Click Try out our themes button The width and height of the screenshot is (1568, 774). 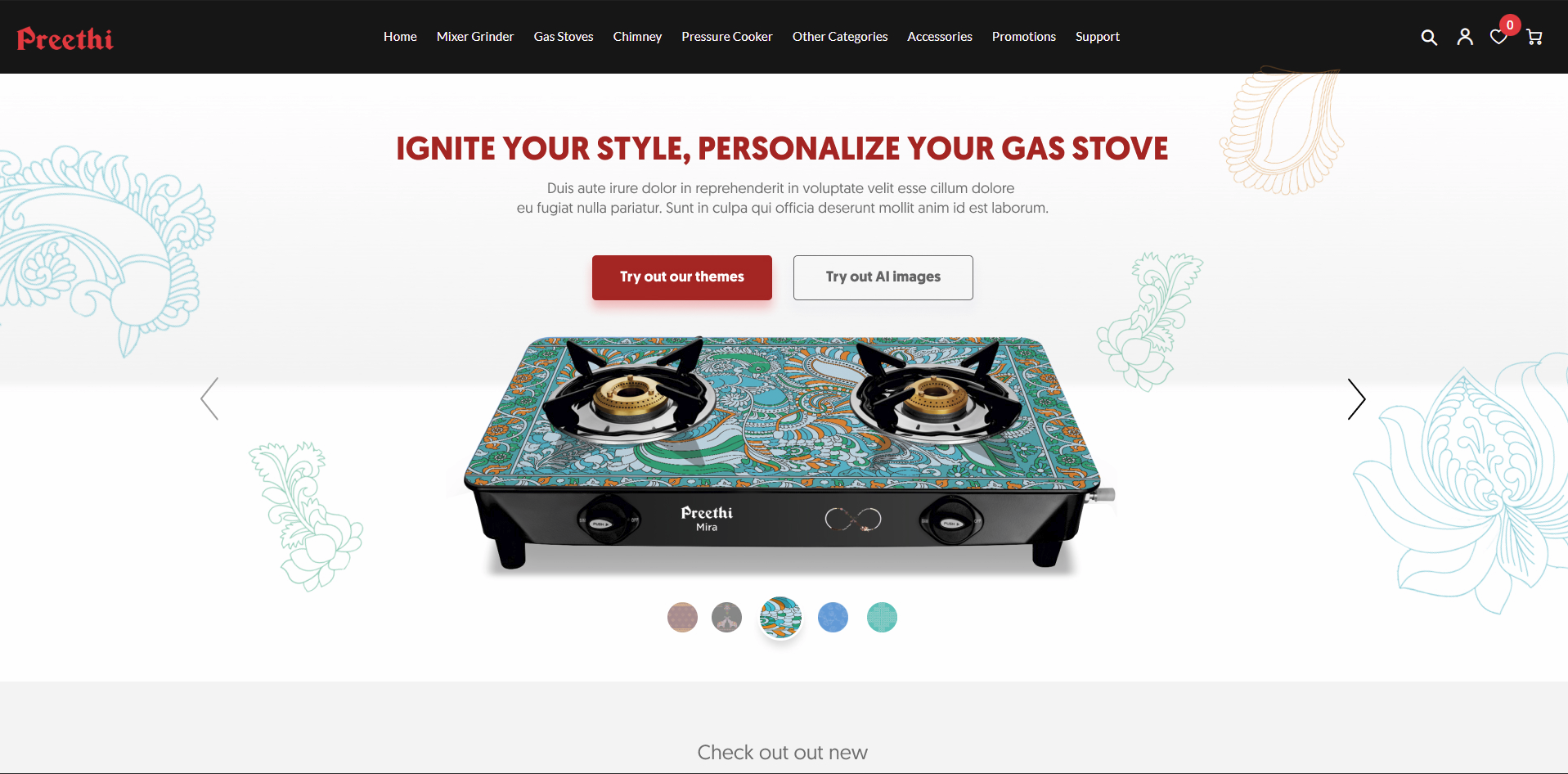tap(682, 277)
